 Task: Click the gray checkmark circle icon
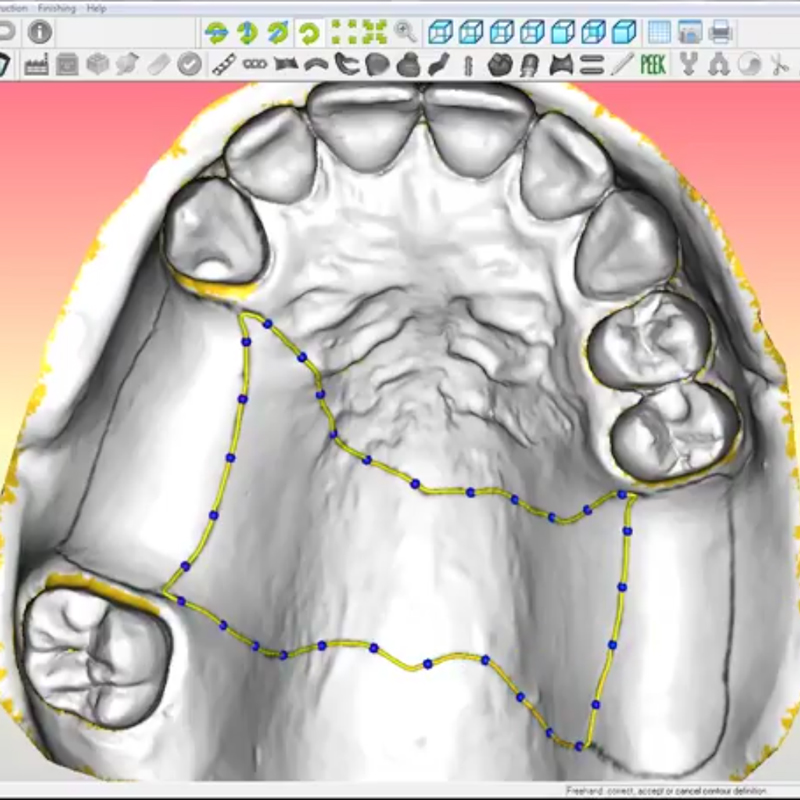tap(189, 66)
